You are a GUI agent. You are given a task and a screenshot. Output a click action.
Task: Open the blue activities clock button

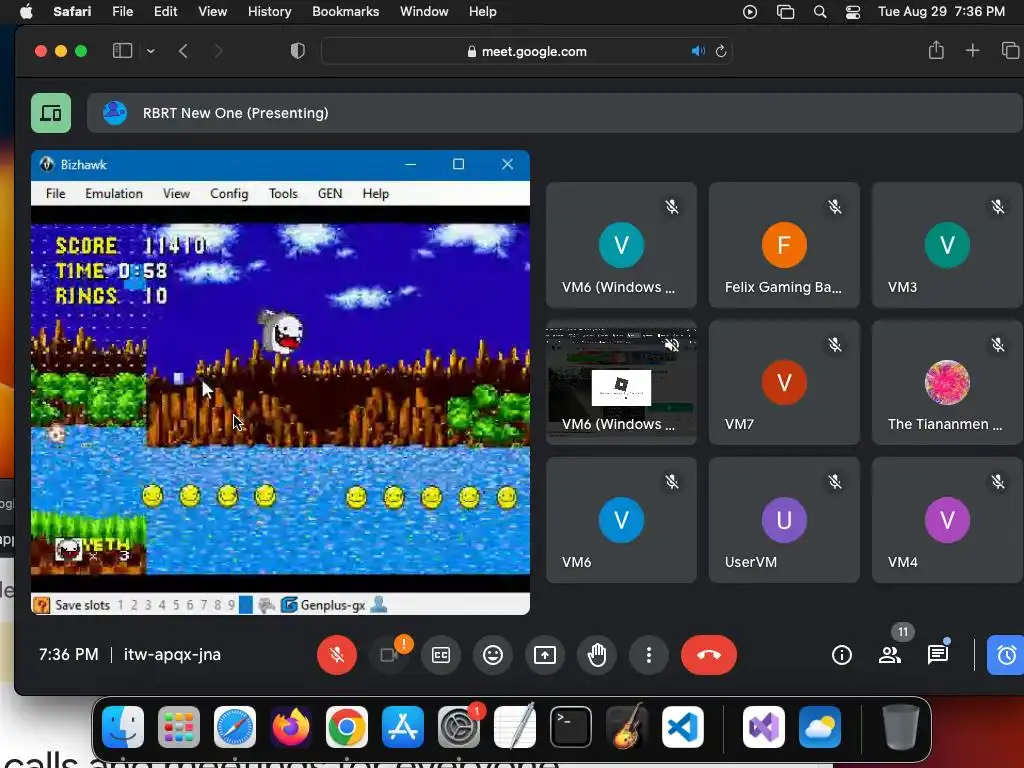[x=1006, y=654]
